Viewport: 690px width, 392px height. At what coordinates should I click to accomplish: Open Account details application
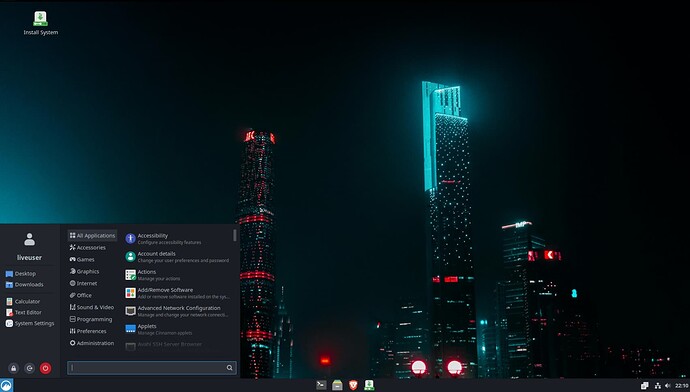point(177,256)
